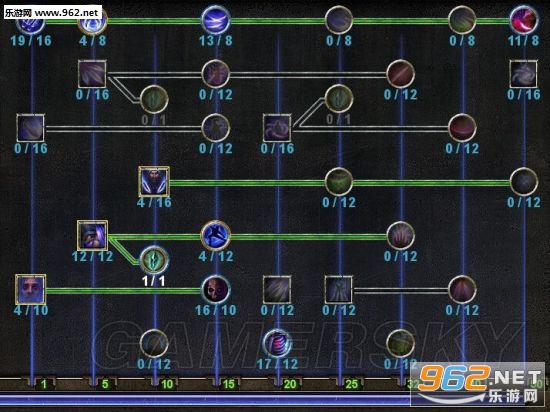Click the dimmed swirl skill in the top right corner

pos(523,74)
